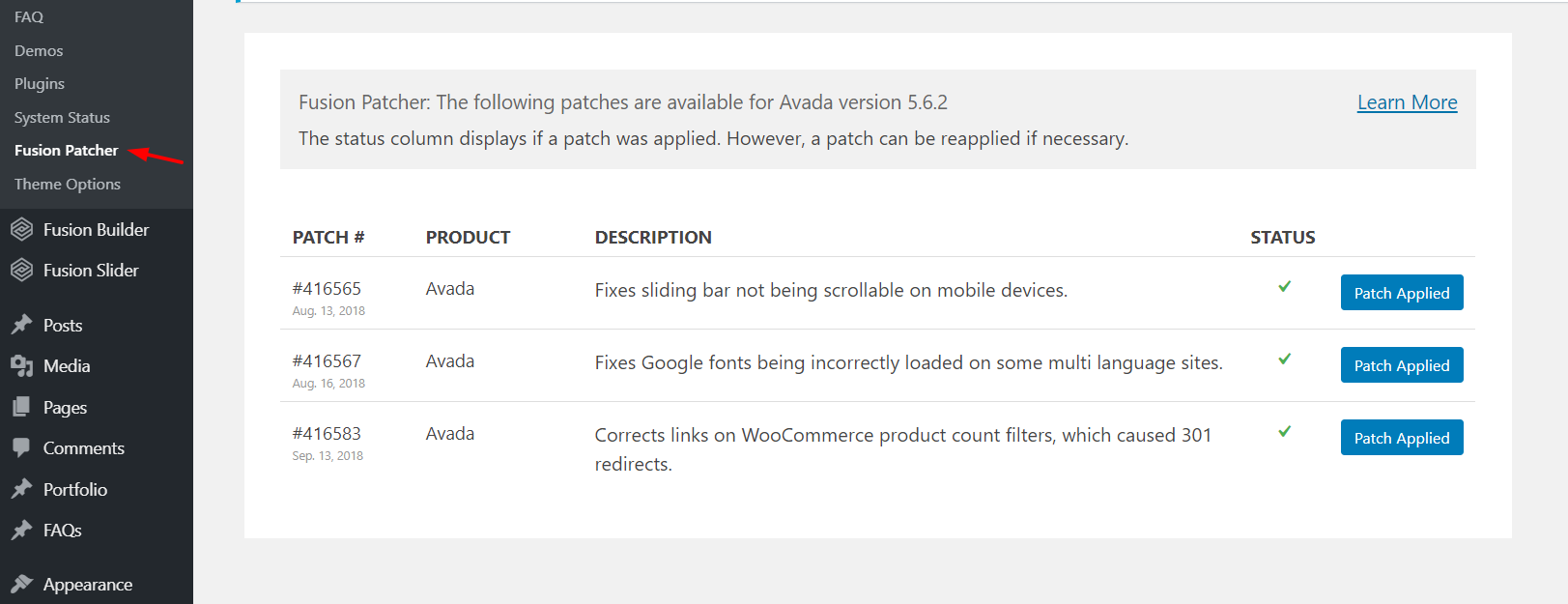Click the Posts pin icon
The height and width of the screenshot is (604, 1568).
point(21,325)
